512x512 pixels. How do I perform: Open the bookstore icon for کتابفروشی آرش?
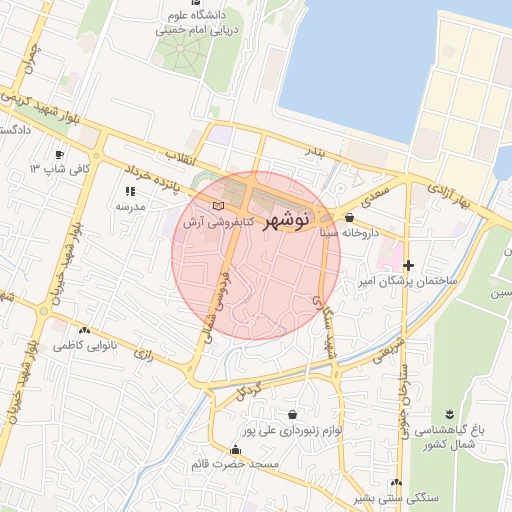pyautogui.click(x=218, y=206)
